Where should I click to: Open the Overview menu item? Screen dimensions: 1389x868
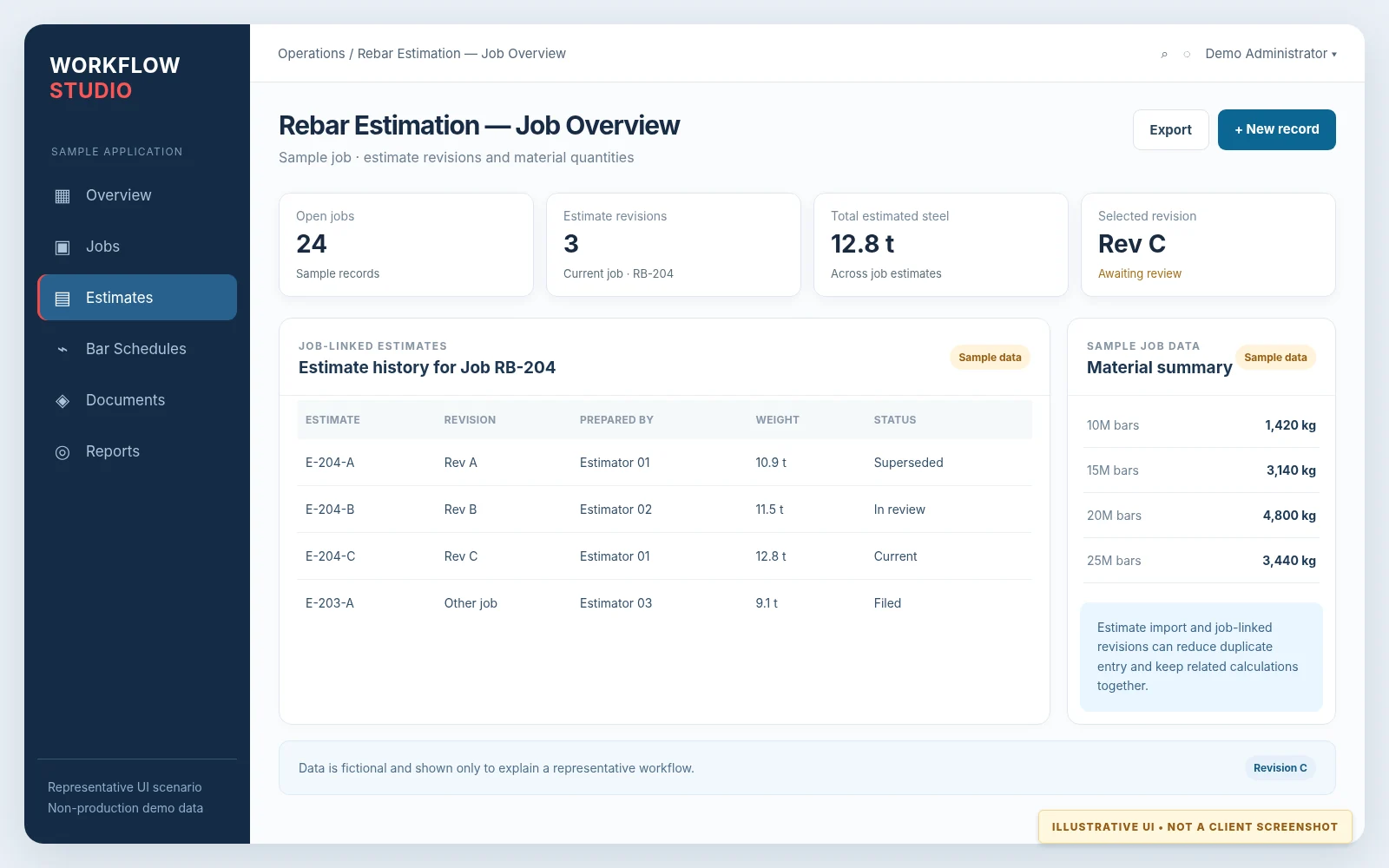(x=137, y=195)
